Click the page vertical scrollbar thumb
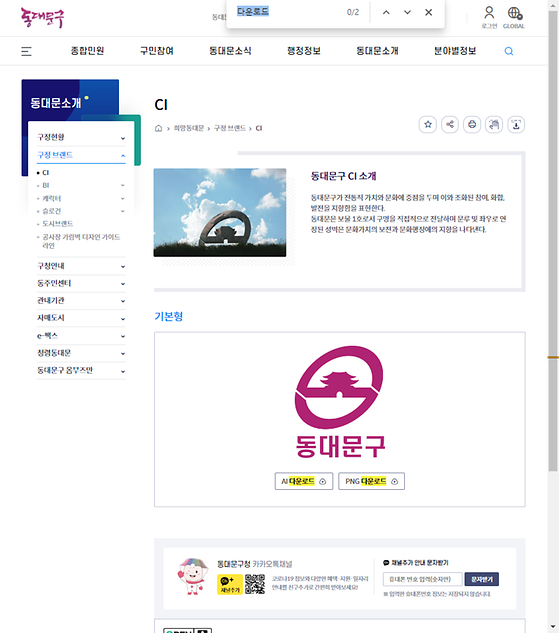Screen dimensions: 559x633 553,241
